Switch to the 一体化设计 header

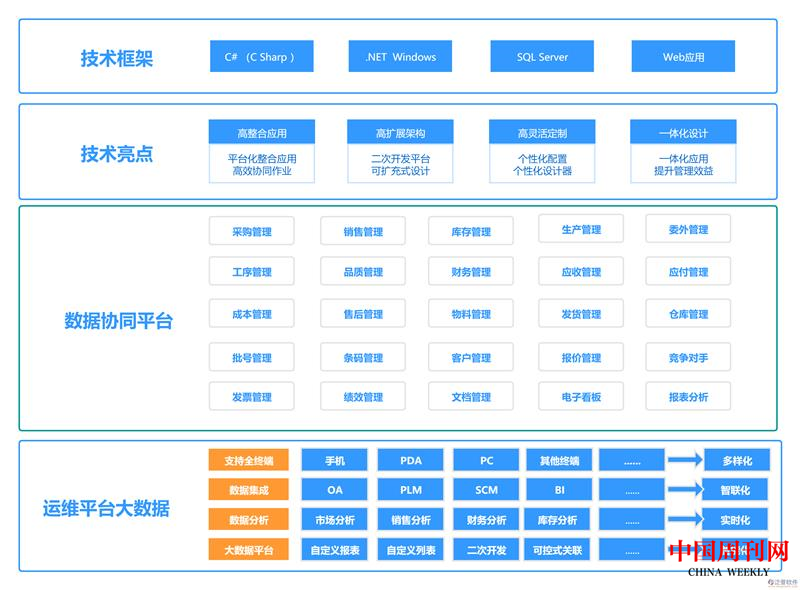coord(683,133)
